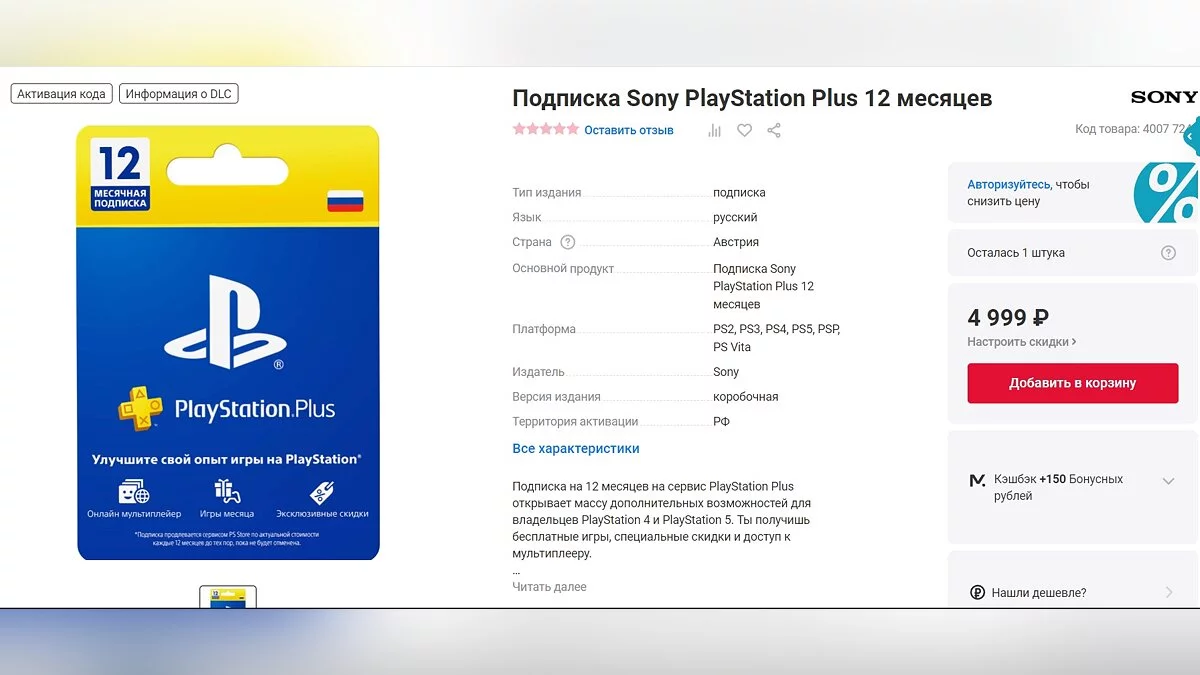
Task: Click the Версия издания value коробочная
Action: [x=745, y=397]
